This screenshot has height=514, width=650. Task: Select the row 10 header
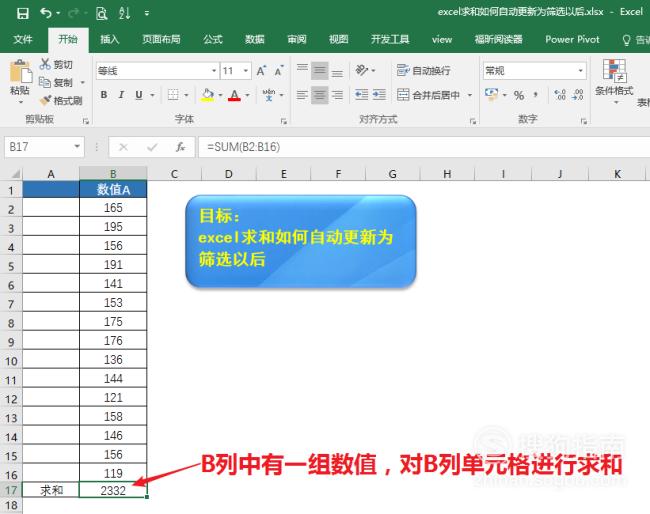click(11, 361)
